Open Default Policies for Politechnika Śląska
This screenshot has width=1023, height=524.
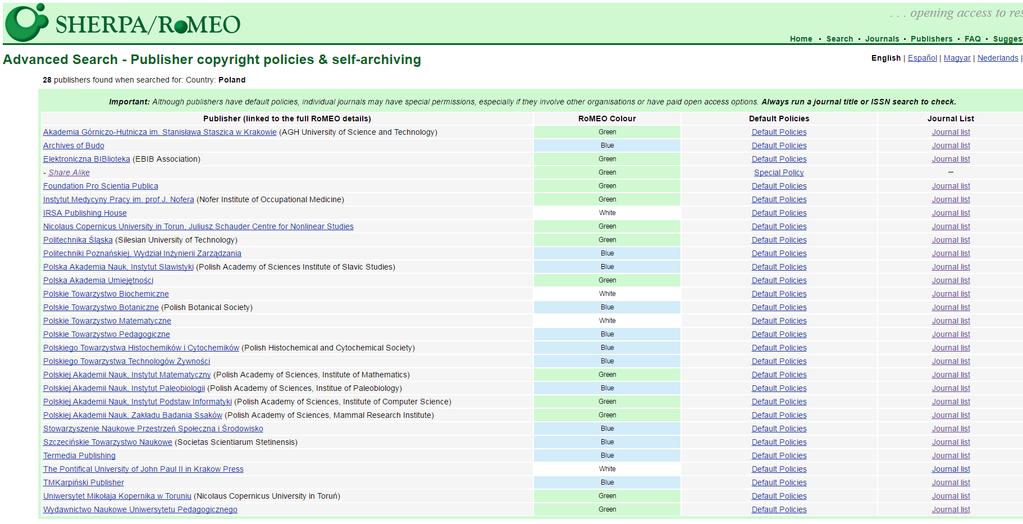click(x=779, y=240)
